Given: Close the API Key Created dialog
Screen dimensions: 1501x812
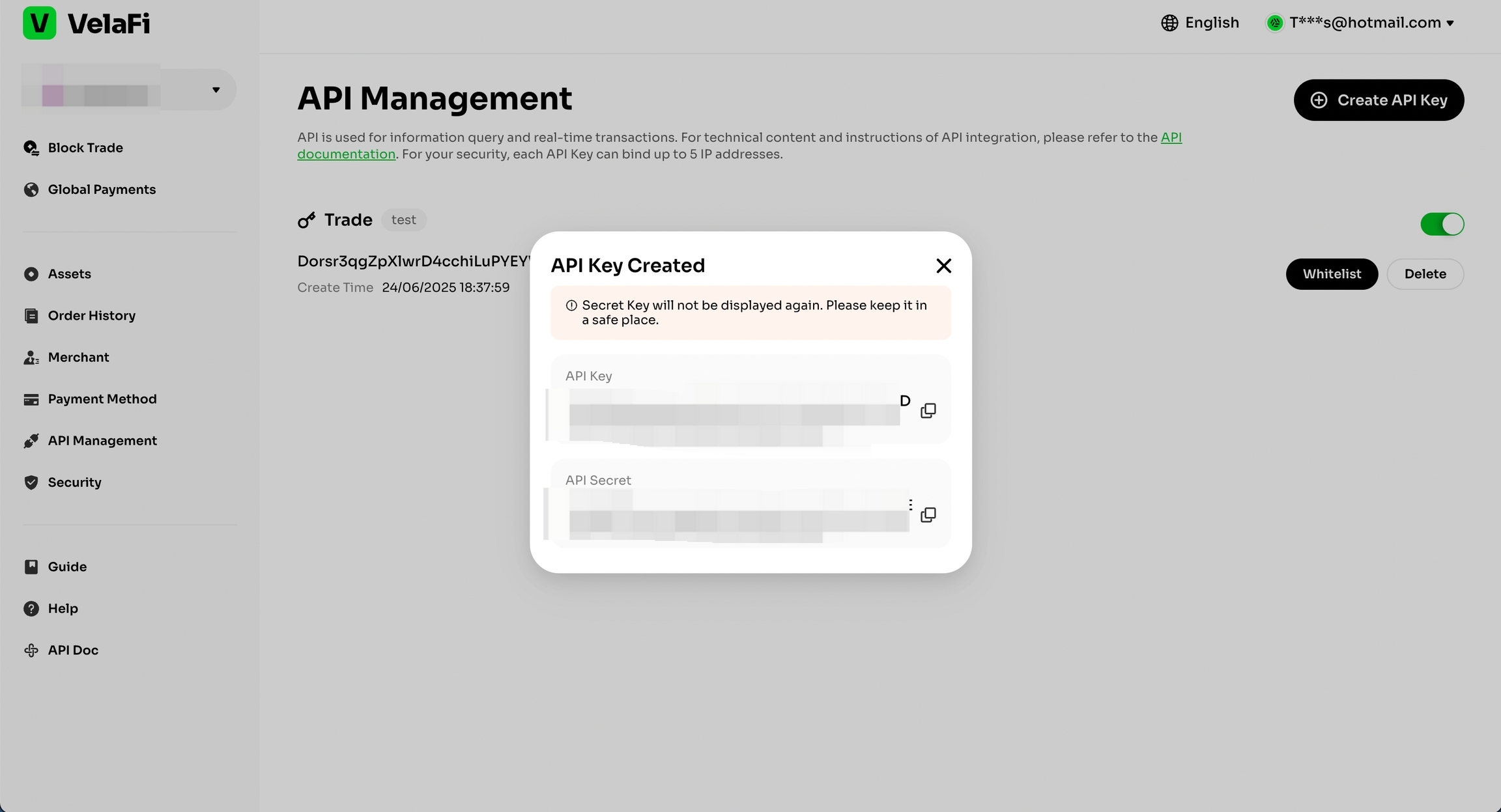Looking at the screenshot, I should pos(943,266).
